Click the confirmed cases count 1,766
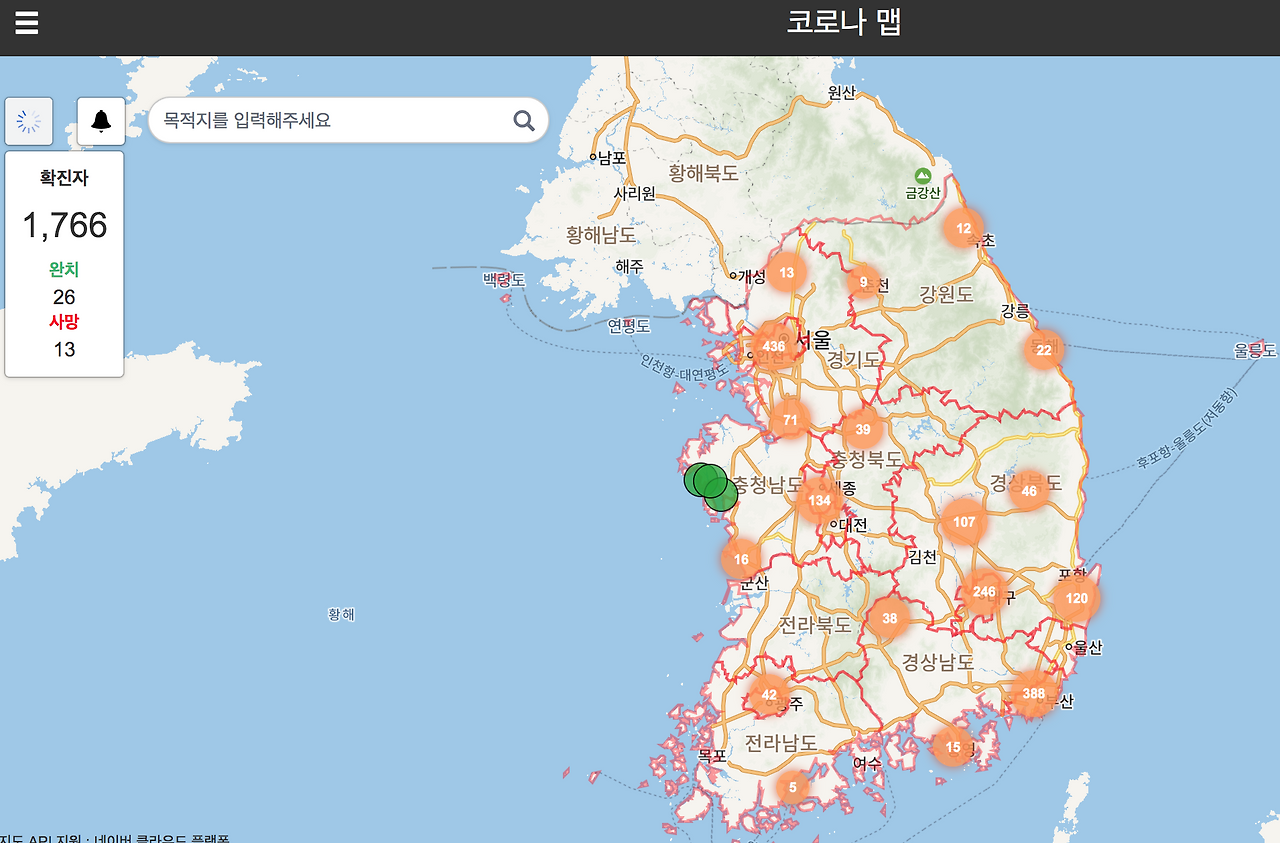The width and height of the screenshot is (1280, 843). click(64, 226)
